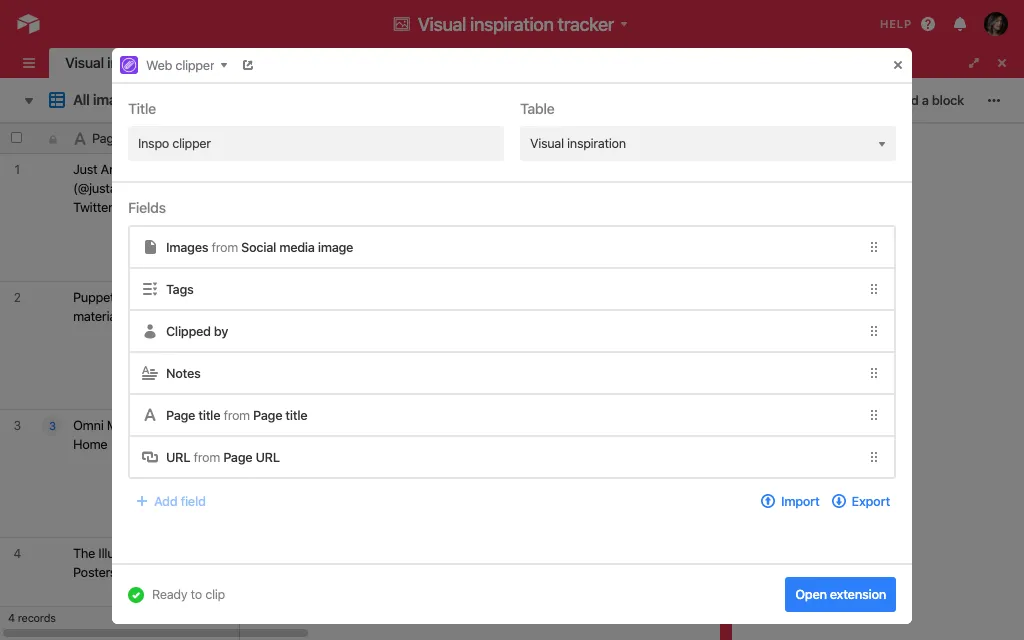Screen dimensions: 1024x640
Task: Toggle the select all records checkbox
Action: click(16, 138)
